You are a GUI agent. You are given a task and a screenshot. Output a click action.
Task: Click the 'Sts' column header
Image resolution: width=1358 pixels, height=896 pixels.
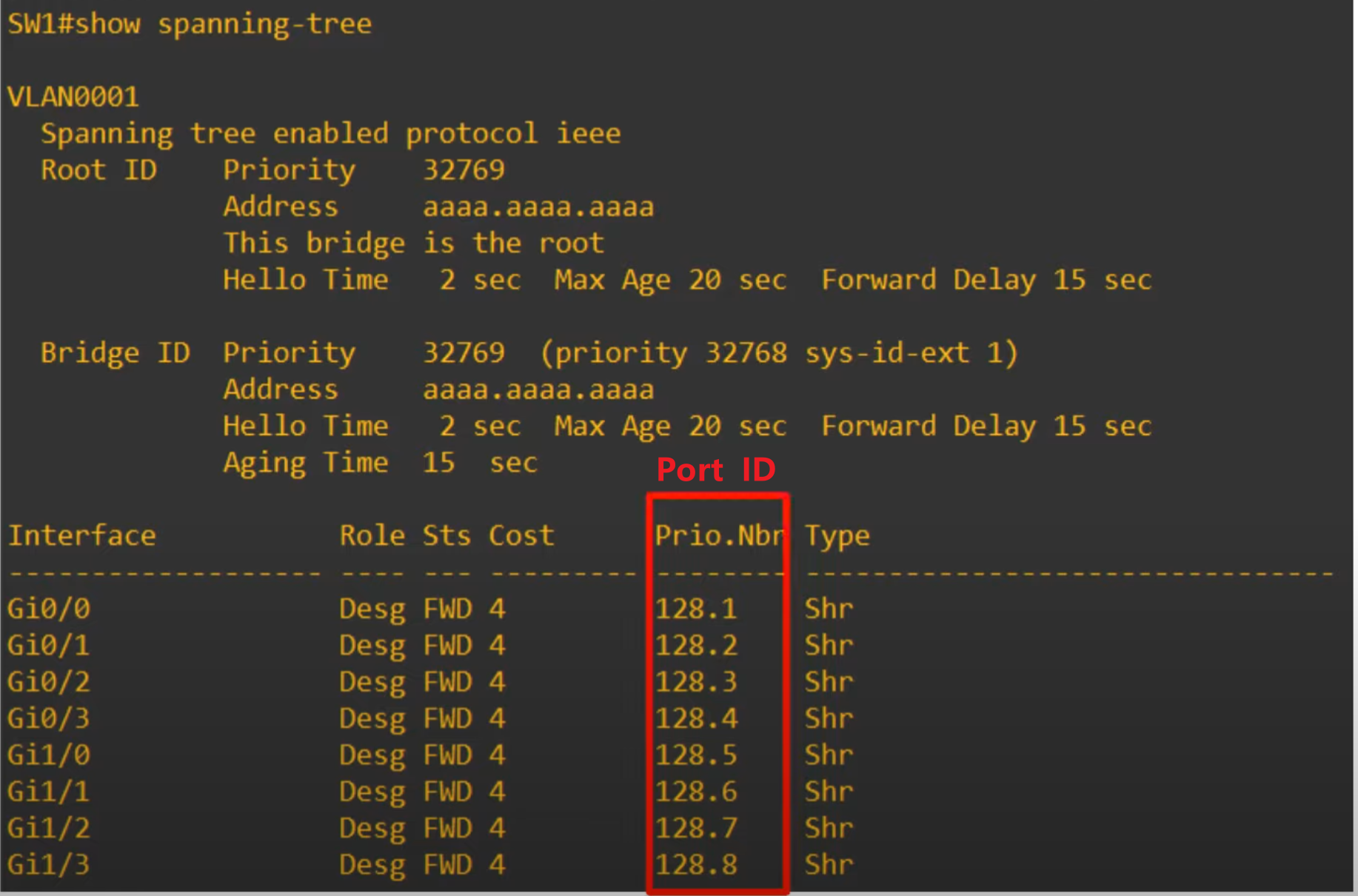[x=447, y=536]
